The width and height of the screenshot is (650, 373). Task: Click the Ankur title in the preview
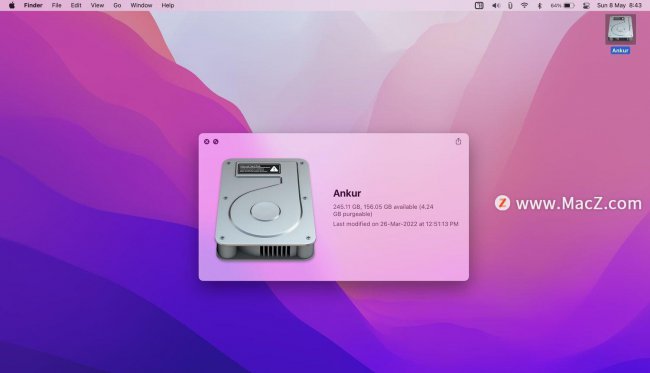pyautogui.click(x=347, y=193)
